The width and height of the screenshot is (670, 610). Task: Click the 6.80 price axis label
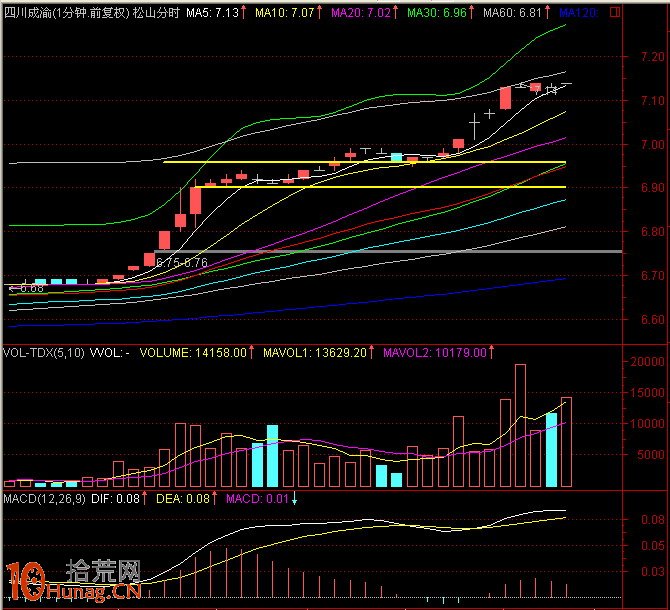coord(652,232)
